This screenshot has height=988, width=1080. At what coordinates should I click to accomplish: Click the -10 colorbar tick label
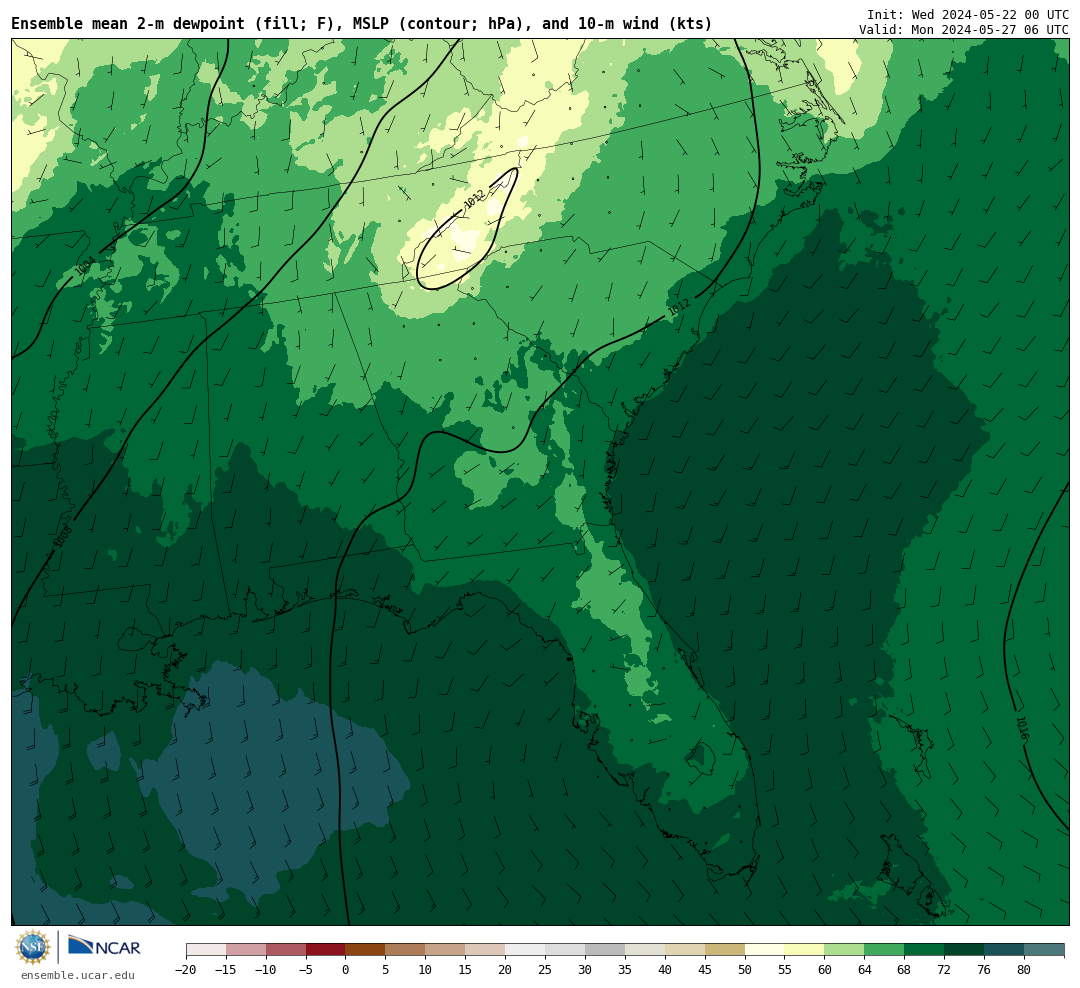point(266,970)
